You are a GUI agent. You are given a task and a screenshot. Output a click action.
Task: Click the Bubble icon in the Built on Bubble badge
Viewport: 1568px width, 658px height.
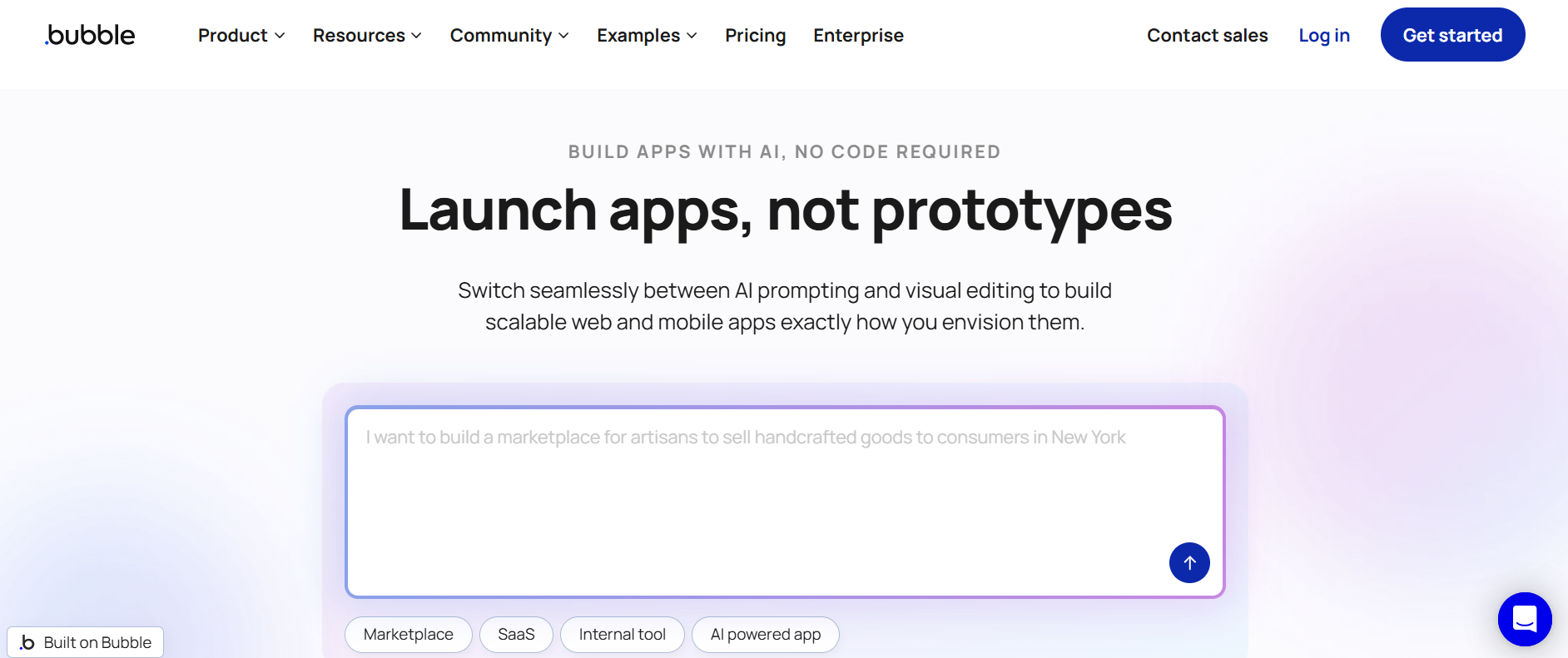coord(27,642)
